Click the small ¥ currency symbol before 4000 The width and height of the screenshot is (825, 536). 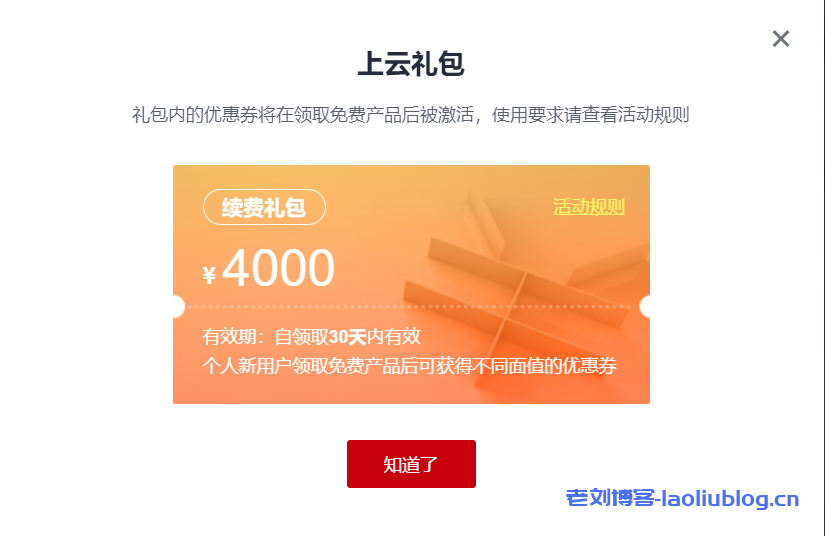click(209, 275)
